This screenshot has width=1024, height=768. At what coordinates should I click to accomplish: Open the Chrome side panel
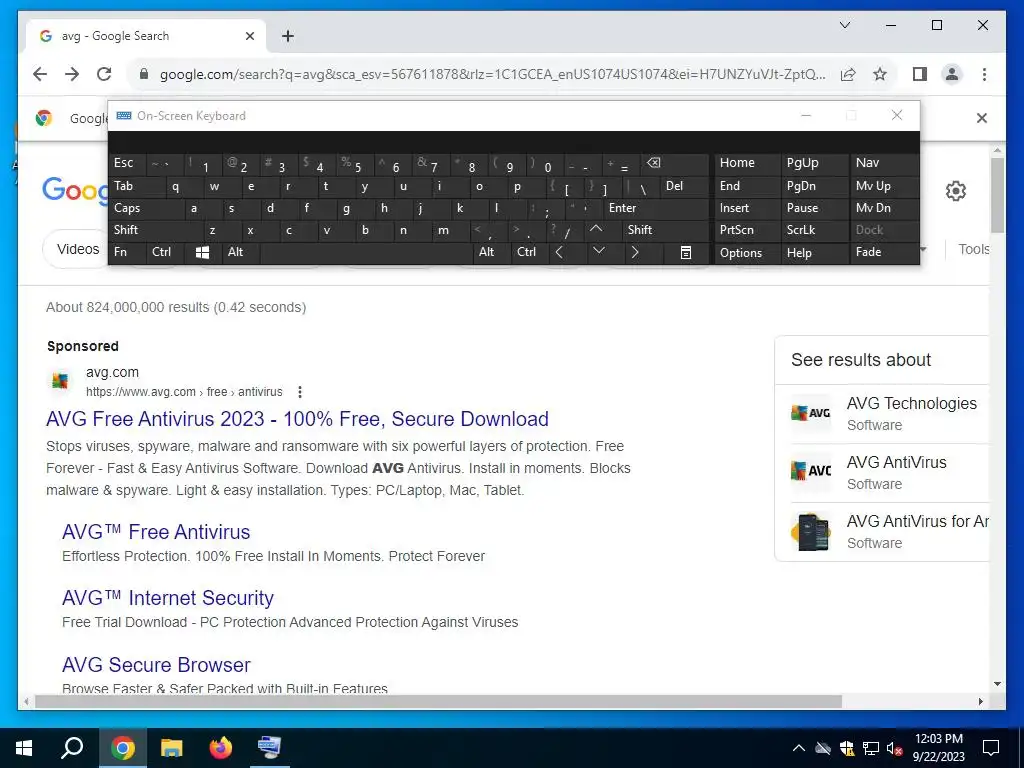(920, 74)
